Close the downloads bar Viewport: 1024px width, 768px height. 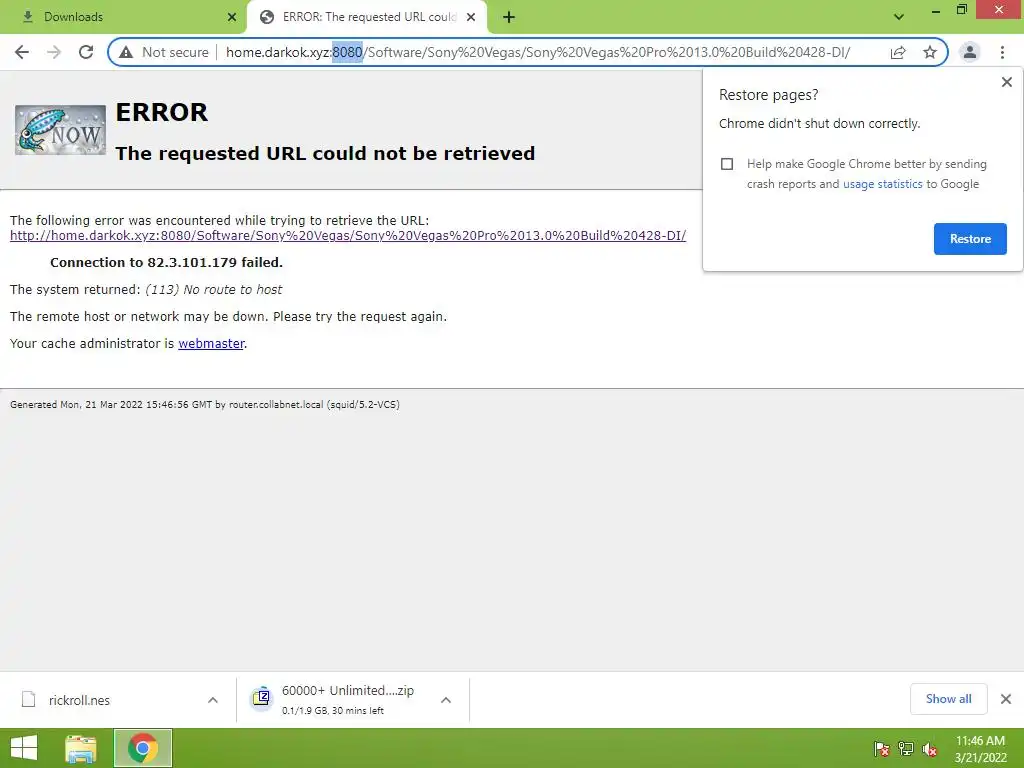pyautogui.click(x=1006, y=699)
